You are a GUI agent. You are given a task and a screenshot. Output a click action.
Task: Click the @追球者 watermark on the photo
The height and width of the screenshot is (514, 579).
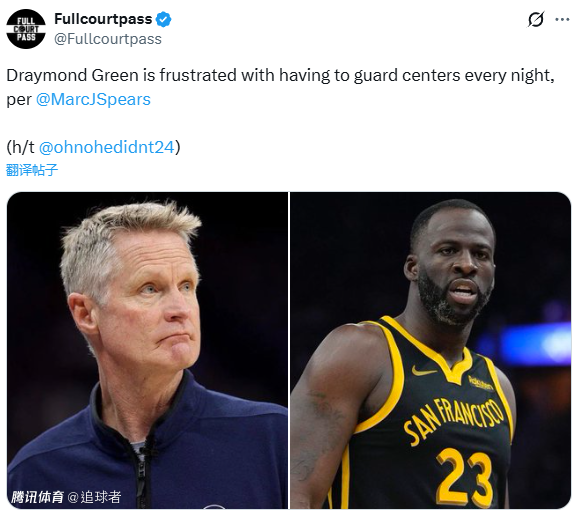95,497
